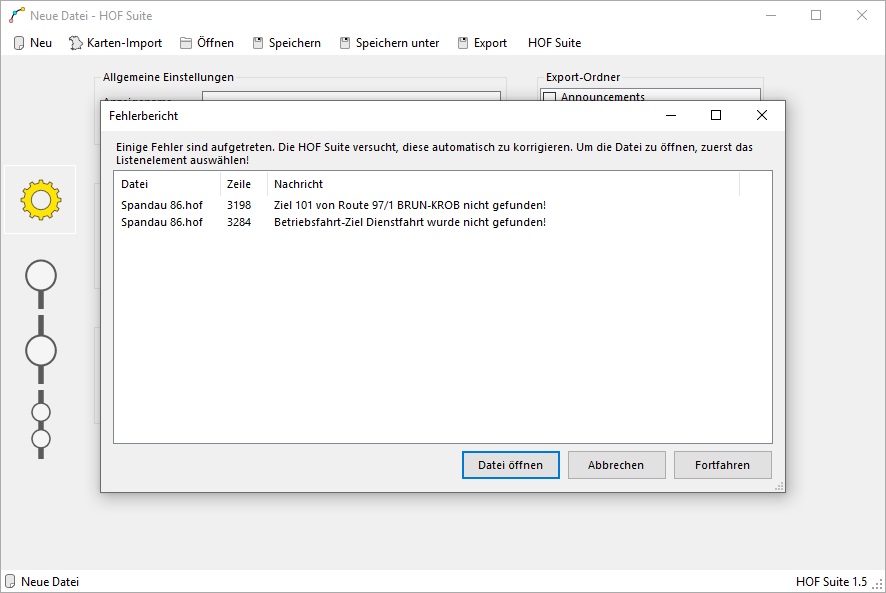
Task: Click the Nachricht column header
Action: click(x=503, y=184)
